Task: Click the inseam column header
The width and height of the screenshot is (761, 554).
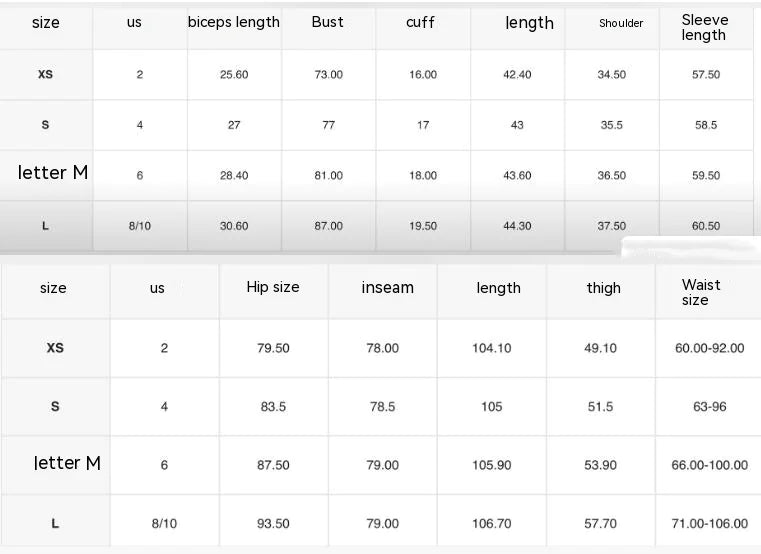Action: pos(387,288)
